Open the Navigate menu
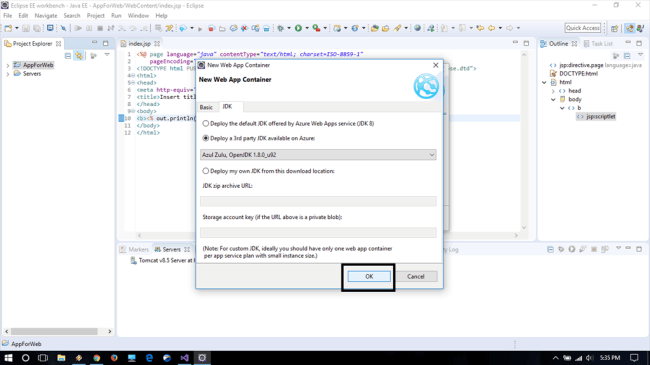Screen dimensions: 650x365 [x=46, y=15]
